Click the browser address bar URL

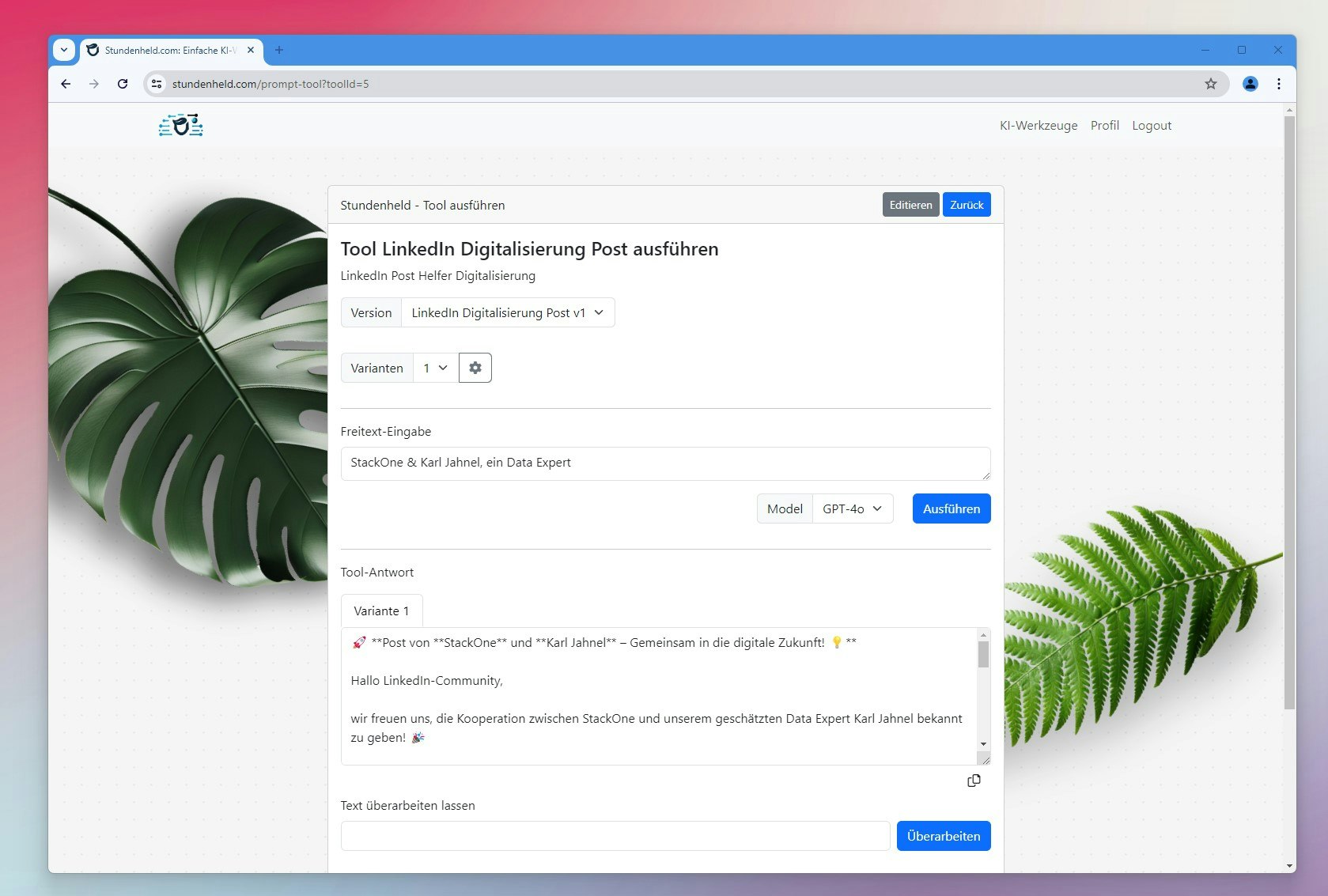(x=271, y=84)
